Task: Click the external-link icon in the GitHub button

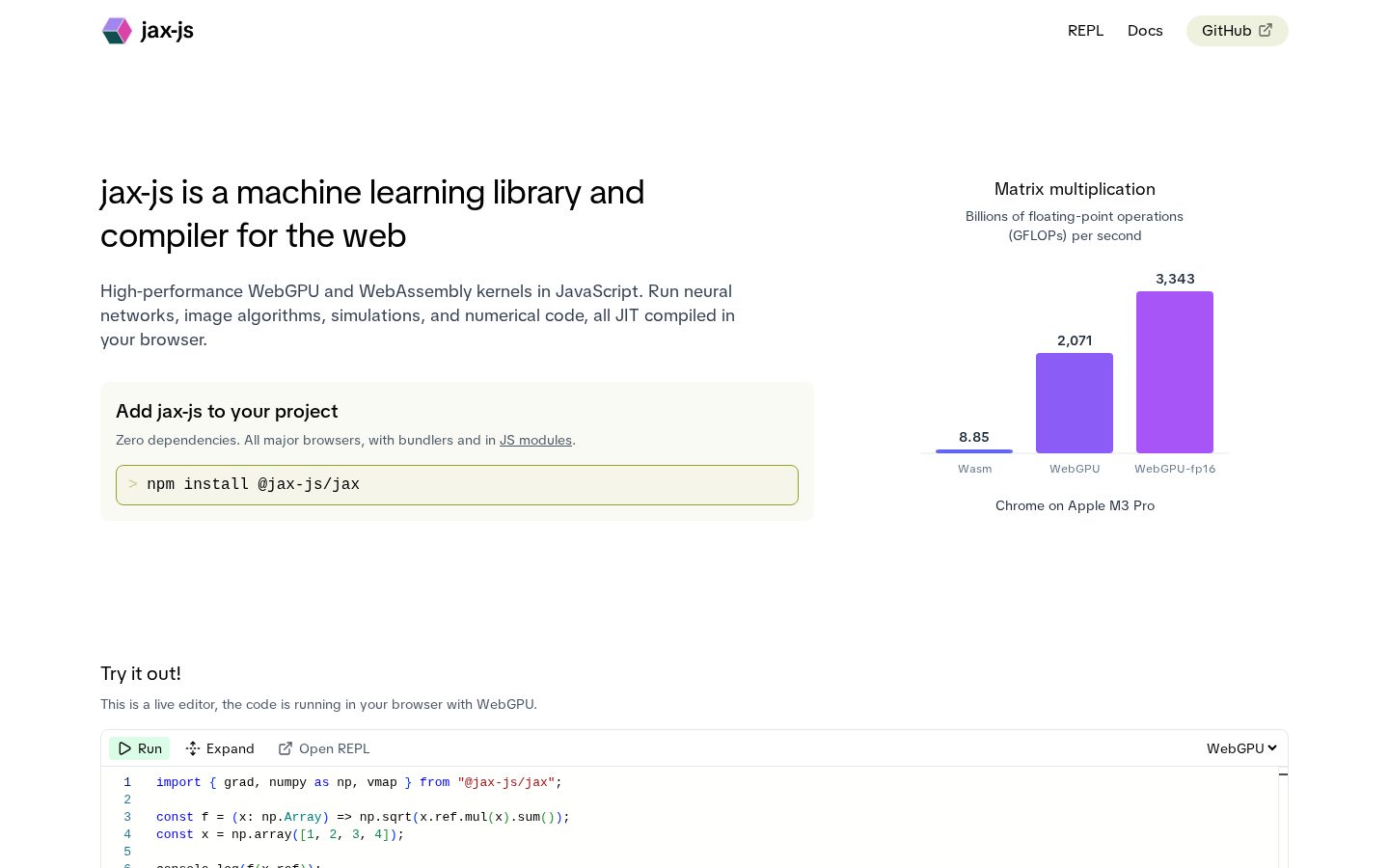Action: 1266,30
